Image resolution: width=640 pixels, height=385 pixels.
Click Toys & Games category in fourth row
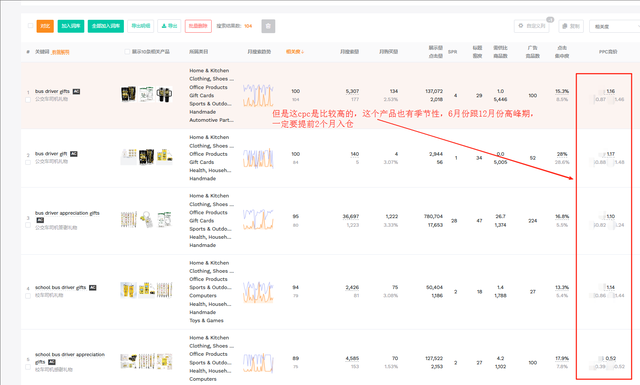(x=206, y=320)
